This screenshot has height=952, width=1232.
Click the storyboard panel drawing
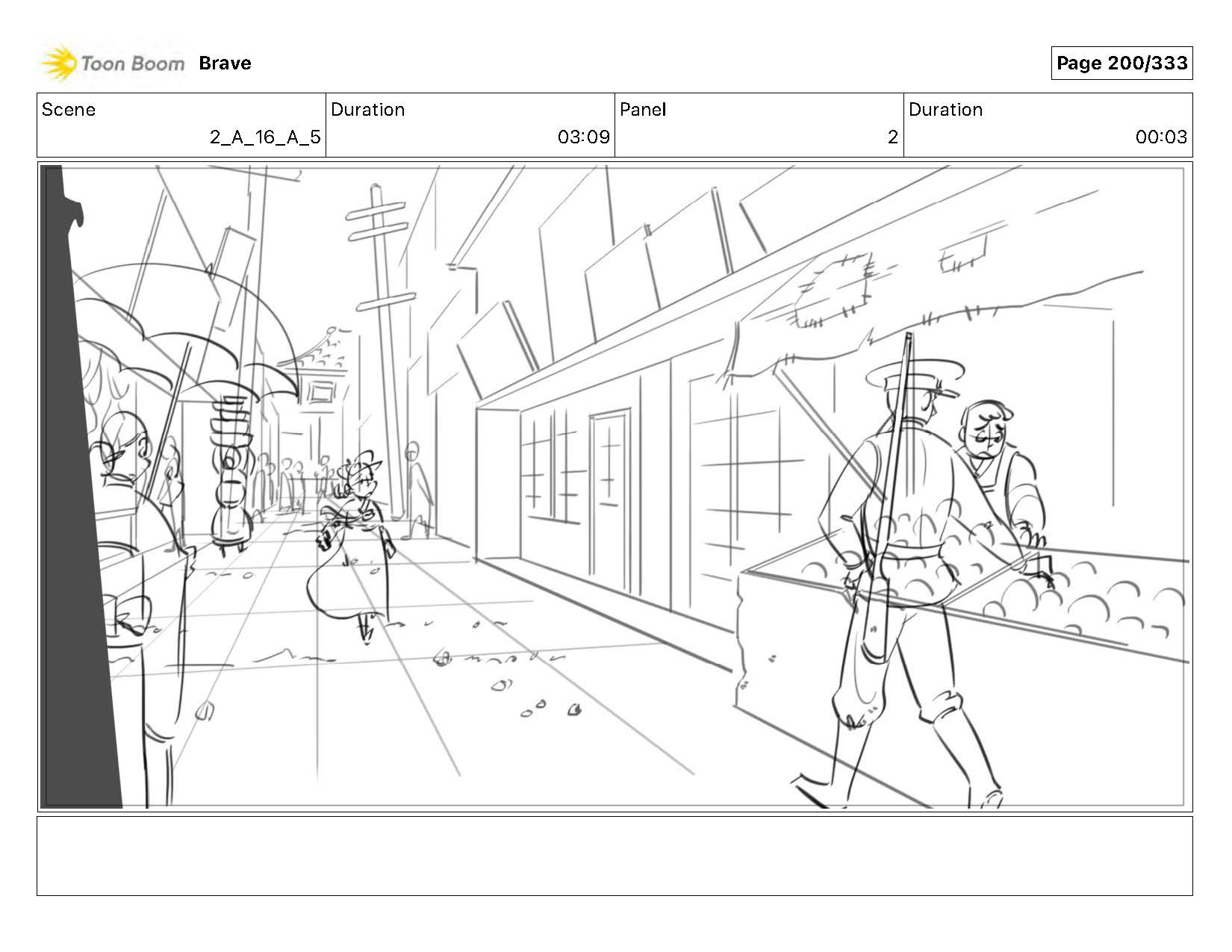(615, 487)
